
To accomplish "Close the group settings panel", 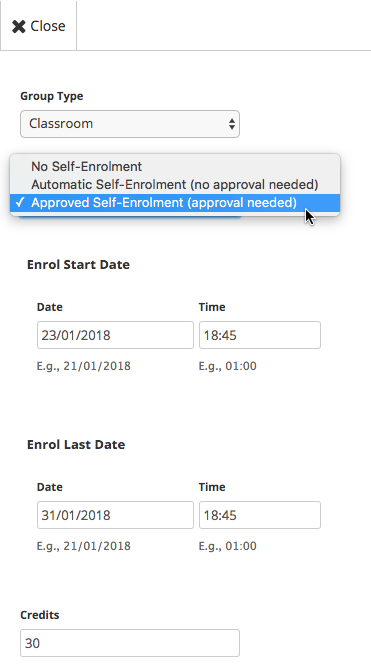I will point(39,26).
